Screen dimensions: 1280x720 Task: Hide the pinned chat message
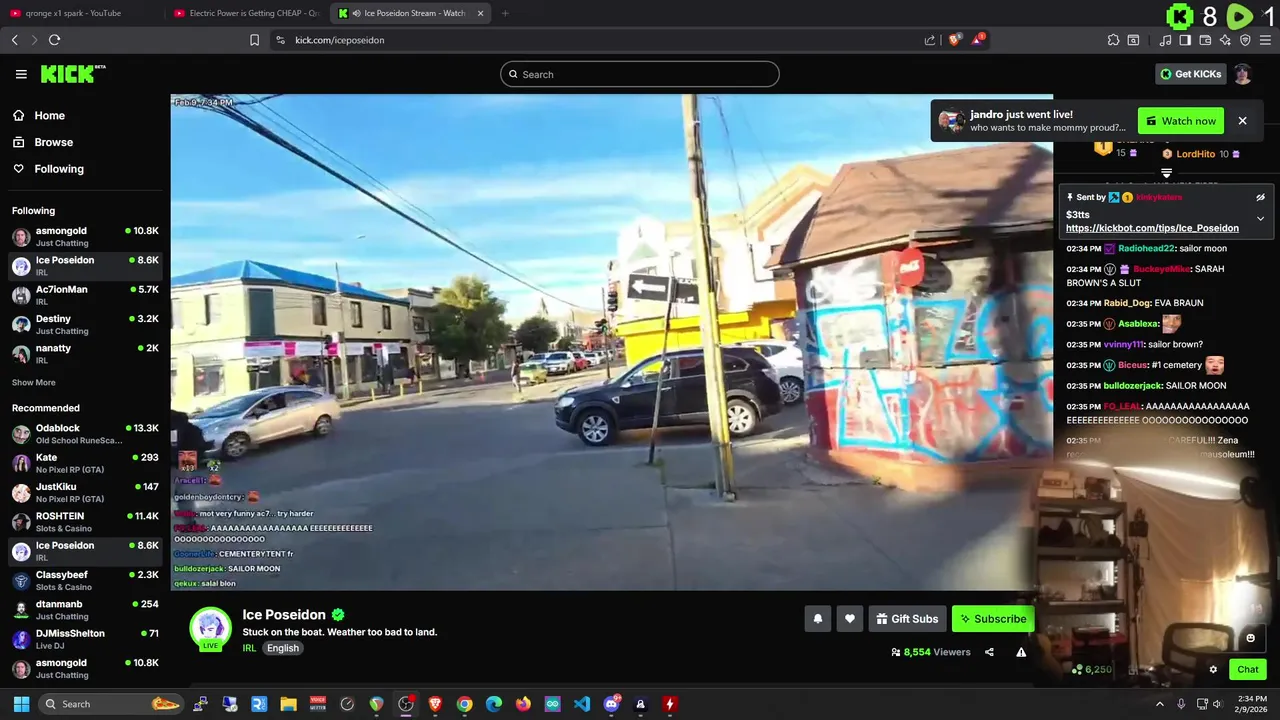[x=1260, y=198]
